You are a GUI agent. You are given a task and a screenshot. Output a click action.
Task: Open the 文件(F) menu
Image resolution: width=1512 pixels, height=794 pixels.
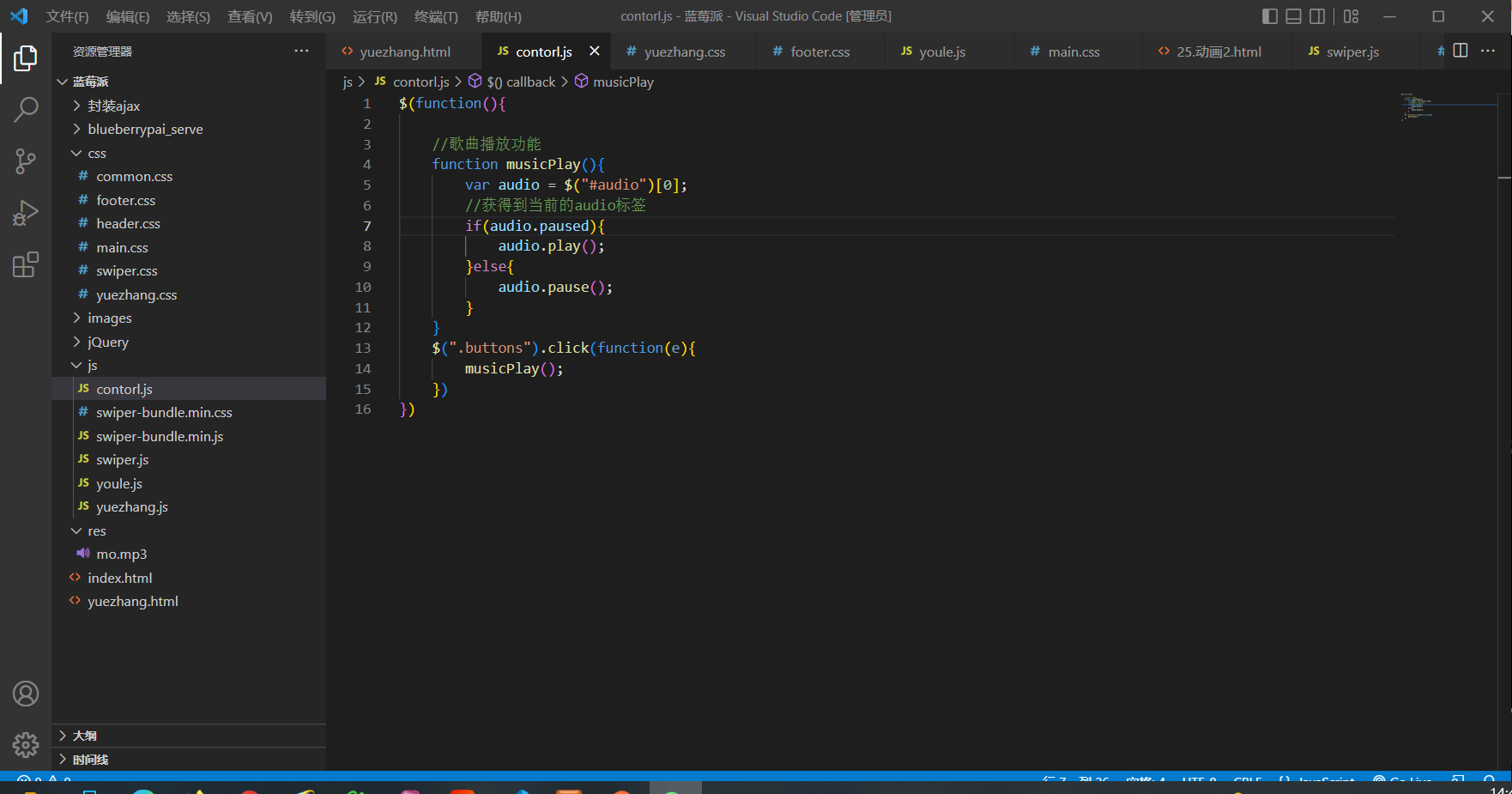pos(67,16)
